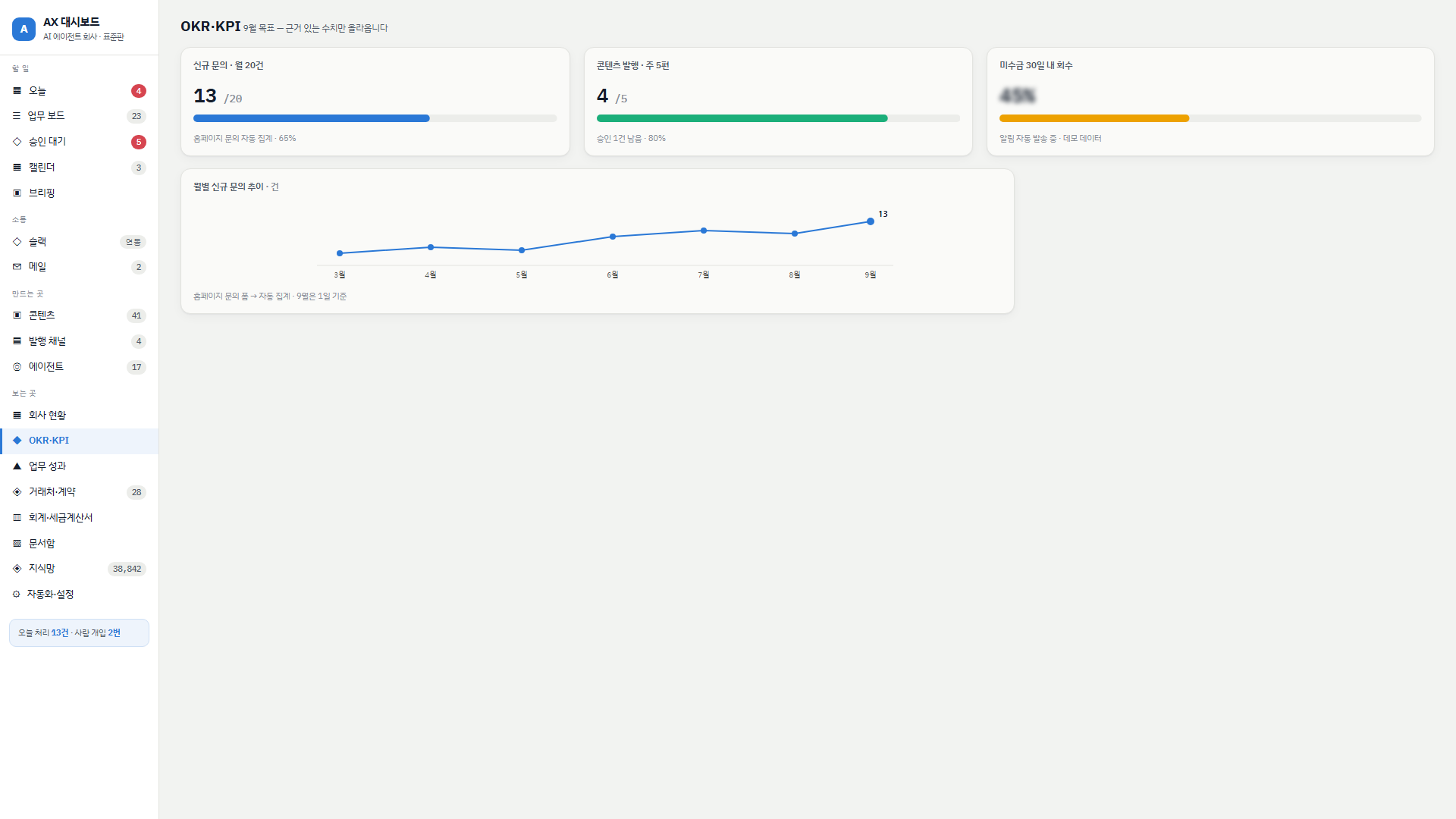Click the orange 미수금 회수 progress bar
The height and width of the screenshot is (819, 1456).
[x=1210, y=118]
